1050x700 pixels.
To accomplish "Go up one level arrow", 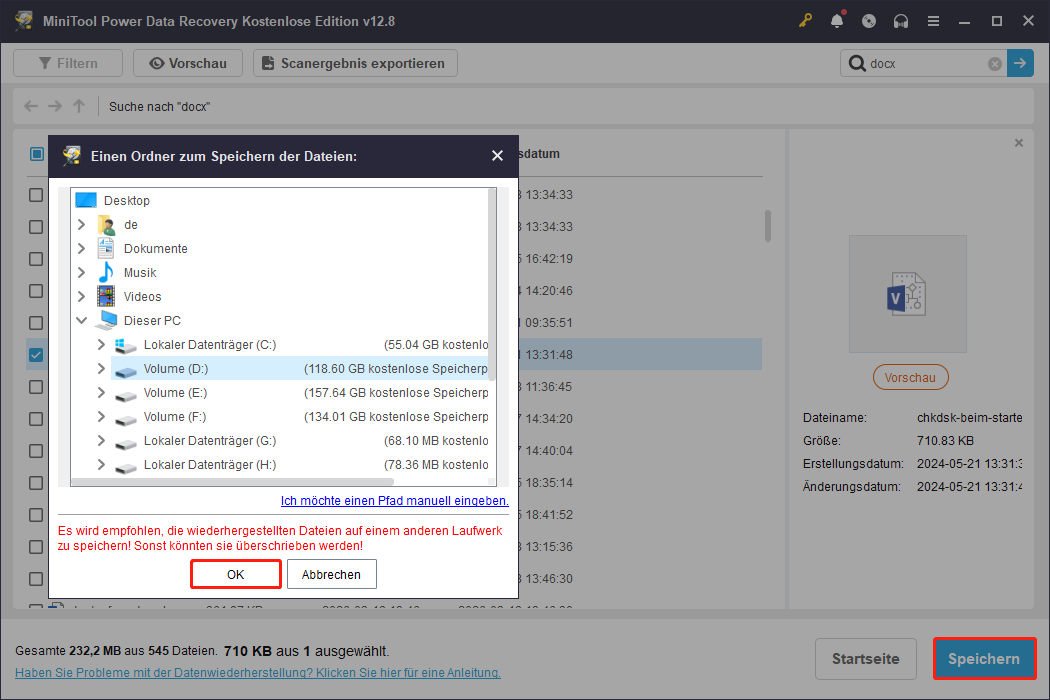I will coord(79,106).
